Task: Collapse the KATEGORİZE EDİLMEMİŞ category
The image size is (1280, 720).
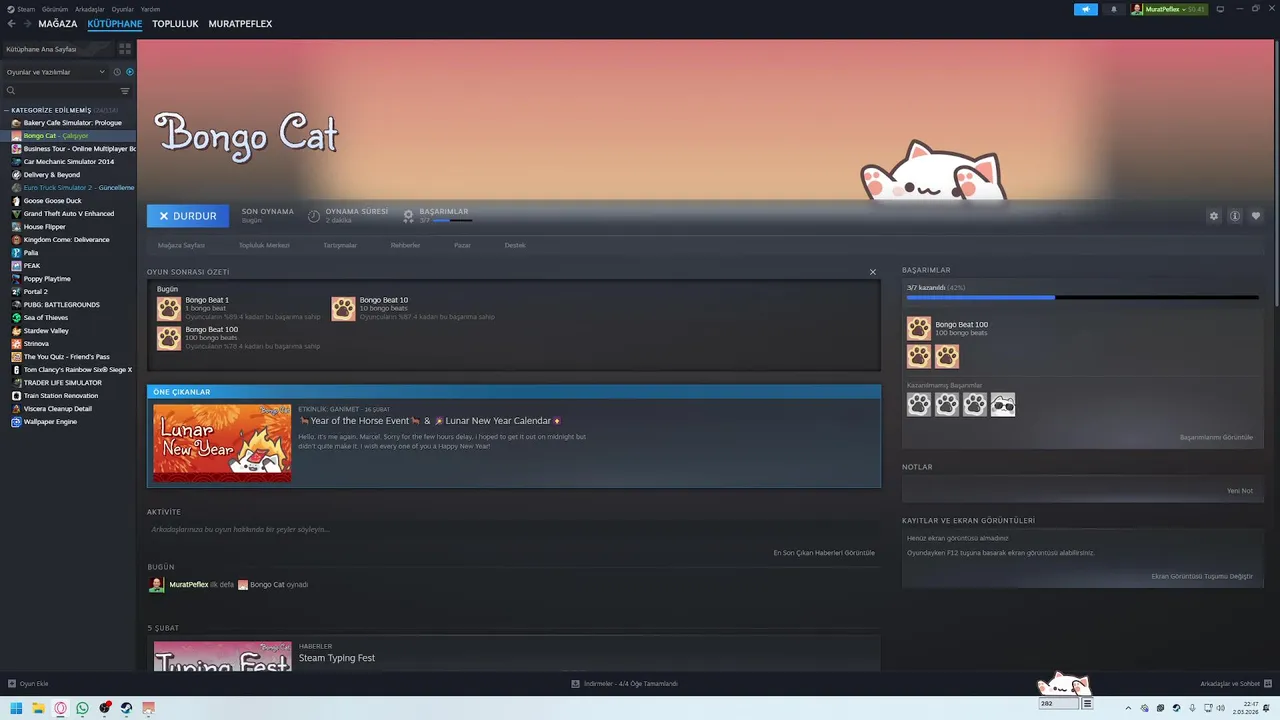Action: tap(60, 110)
